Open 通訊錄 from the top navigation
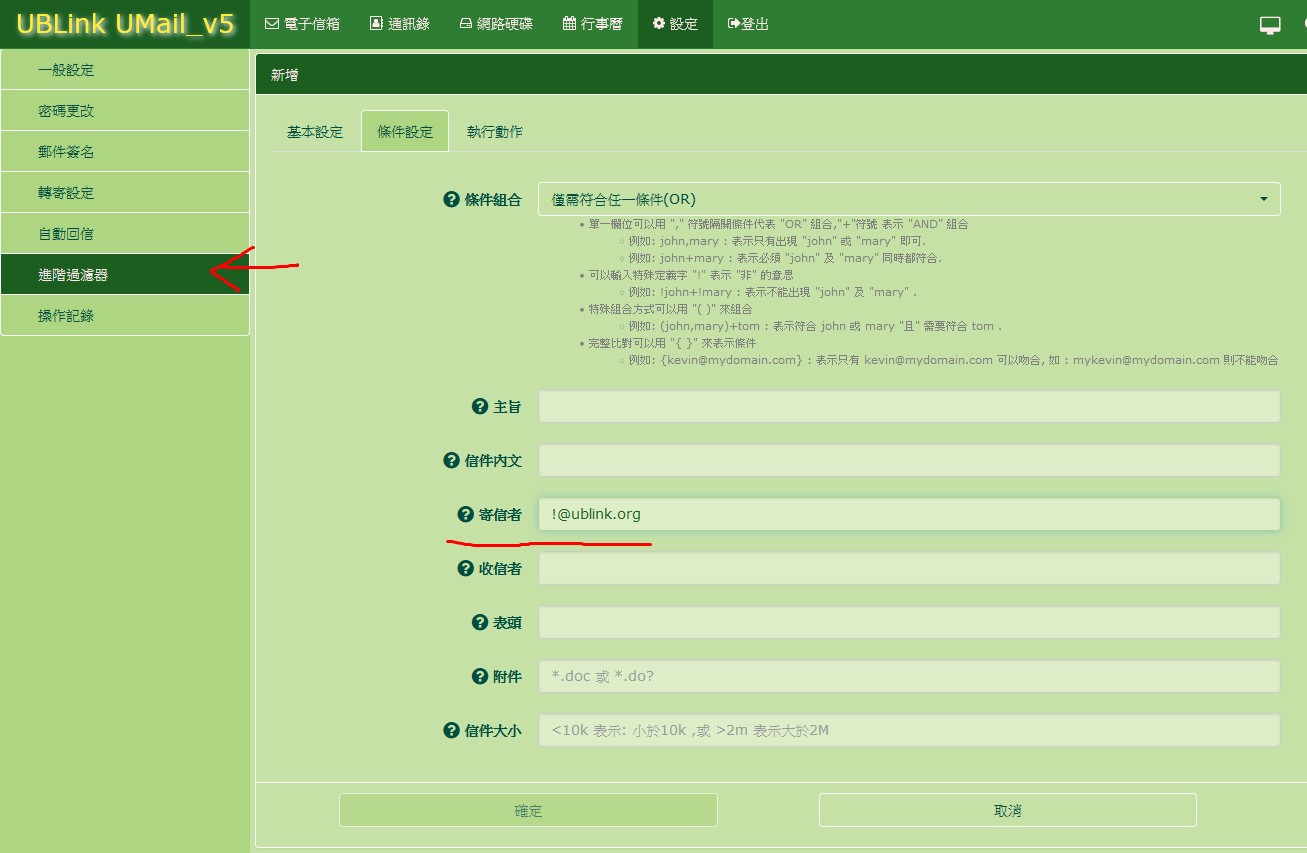The image size is (1307, 853). point(399,24)
